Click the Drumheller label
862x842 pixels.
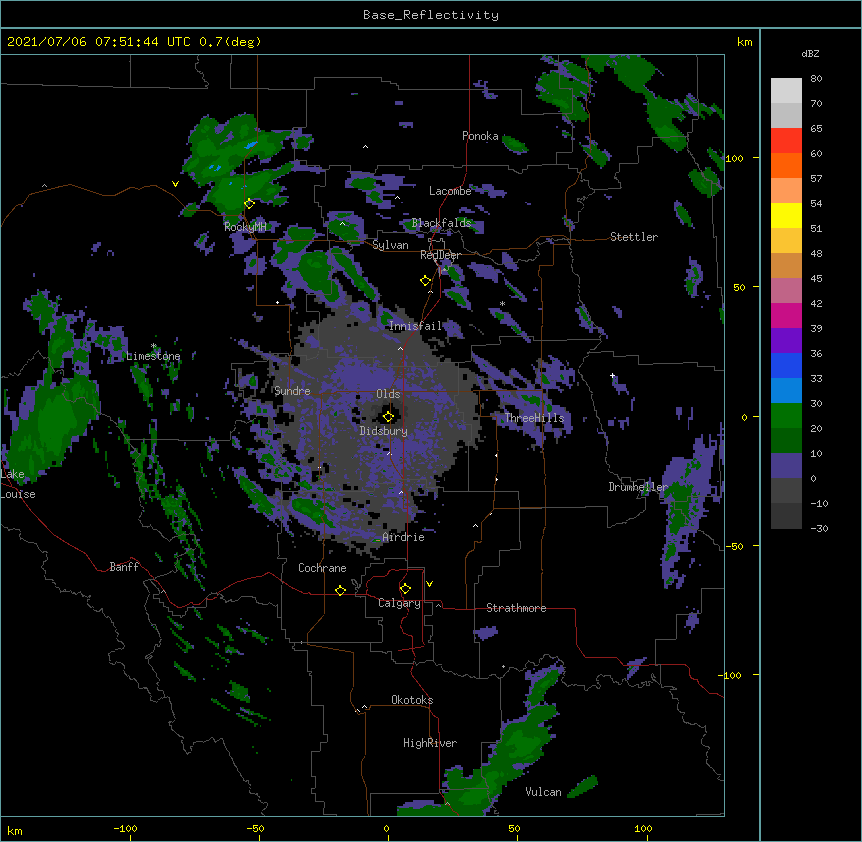[638, 487]
